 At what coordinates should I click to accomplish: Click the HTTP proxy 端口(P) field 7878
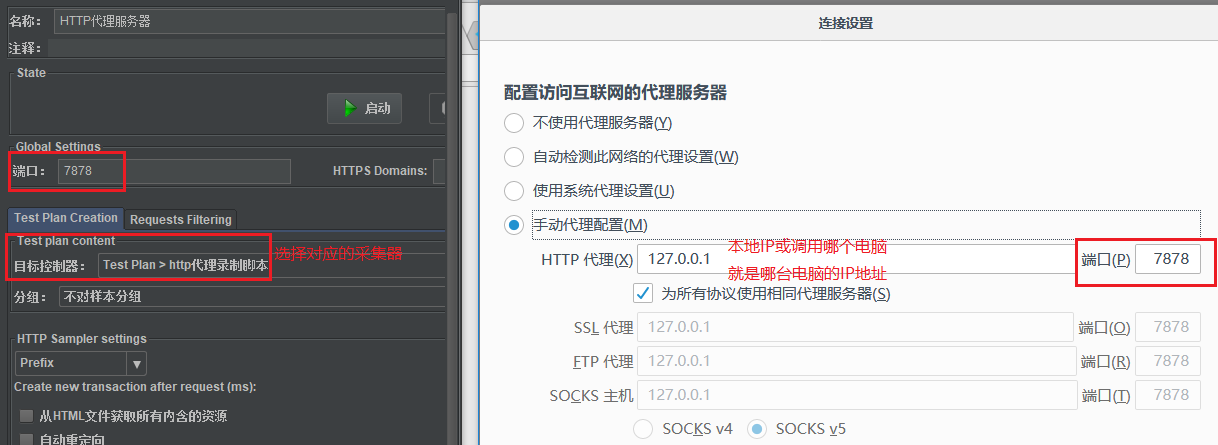point(1168,259)
